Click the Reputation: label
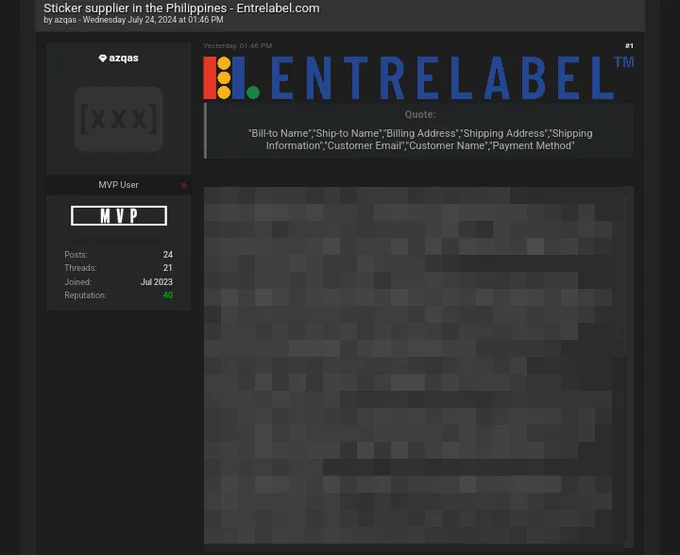 tap(85, 295)
